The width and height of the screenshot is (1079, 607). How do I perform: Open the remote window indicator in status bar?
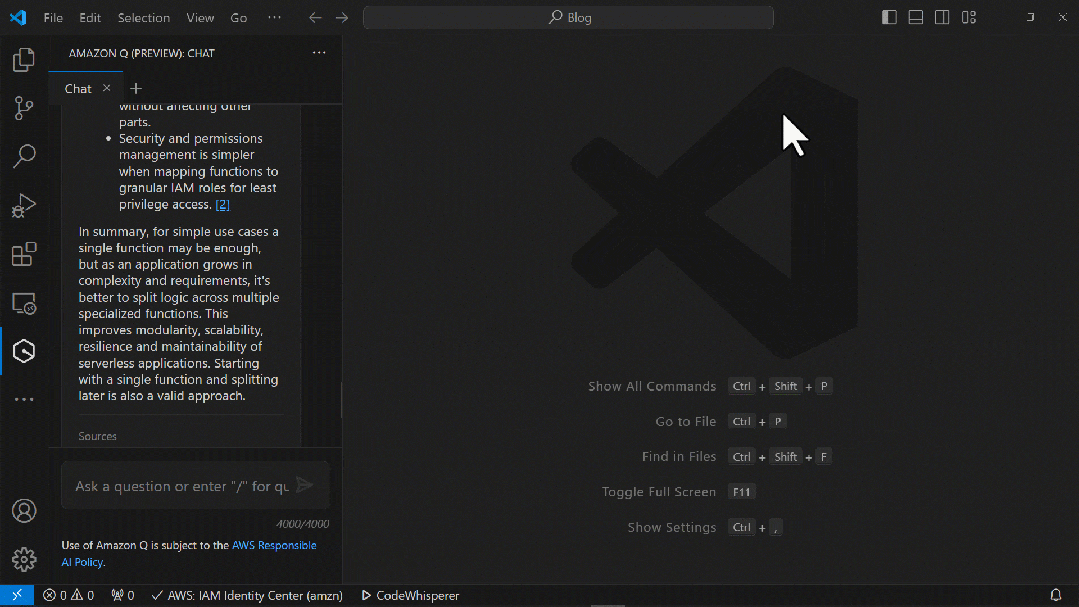[x=17, y=595]
